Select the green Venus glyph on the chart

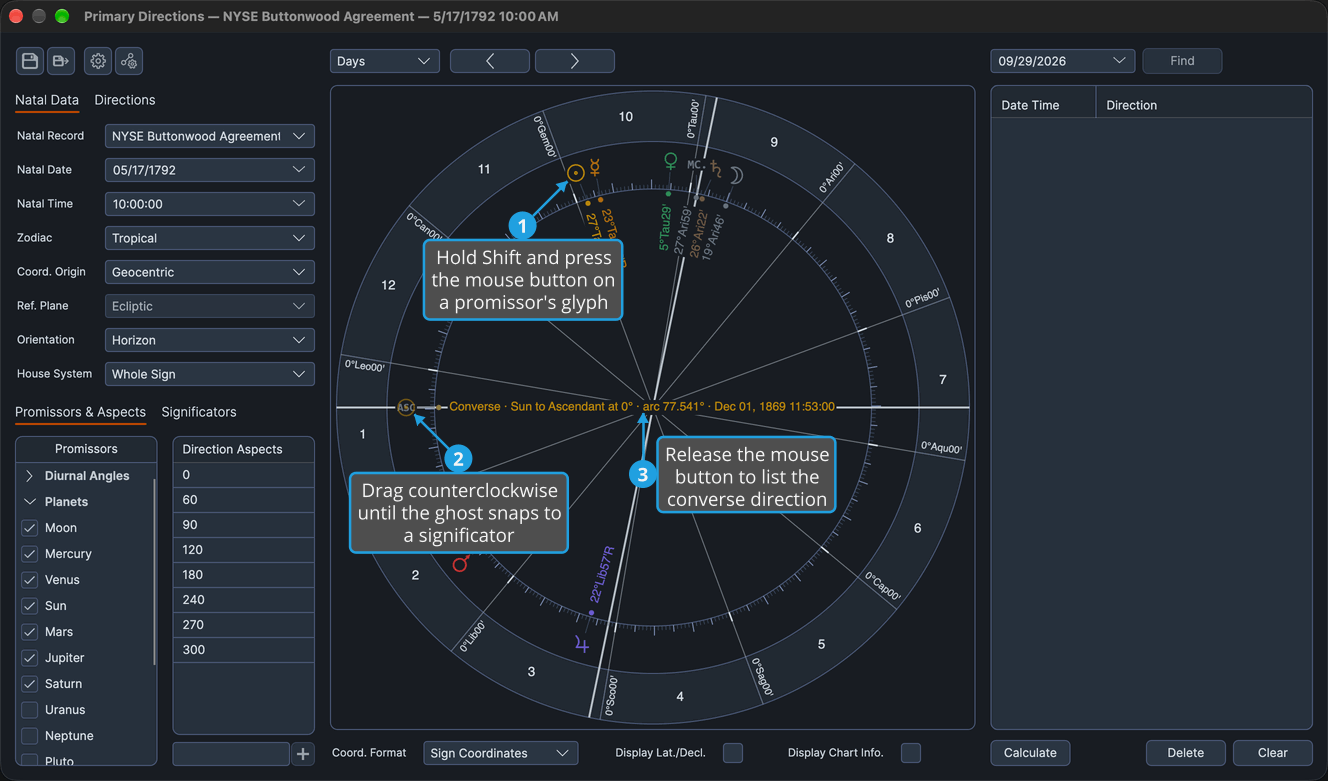671,160
